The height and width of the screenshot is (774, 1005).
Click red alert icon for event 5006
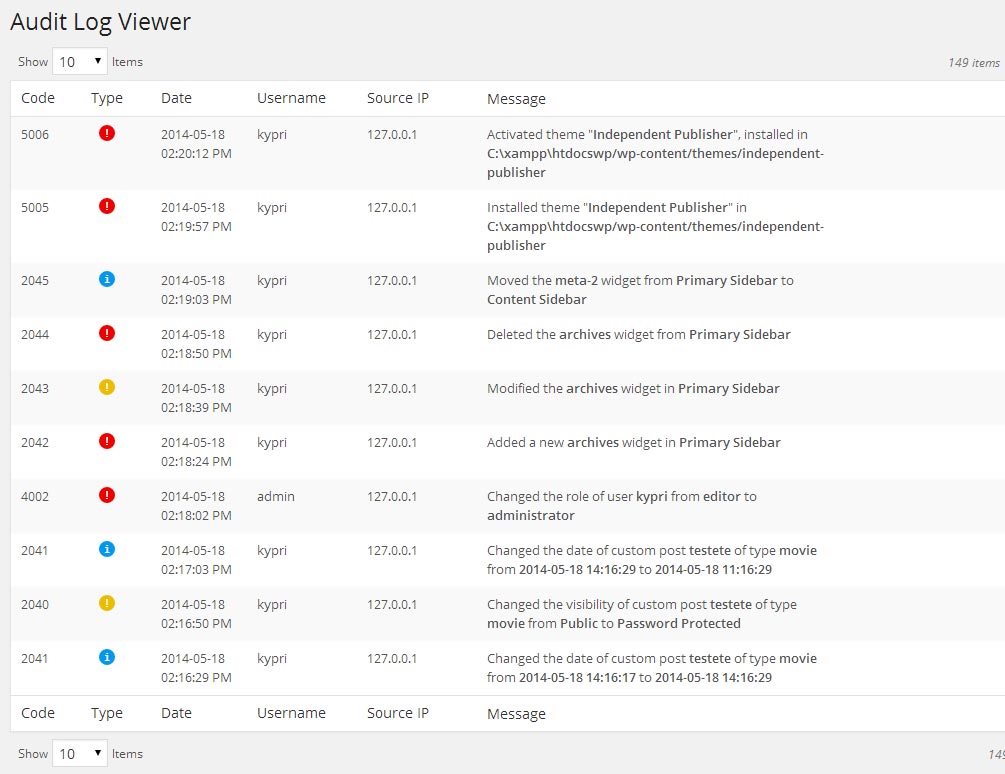tap(107, 133)
